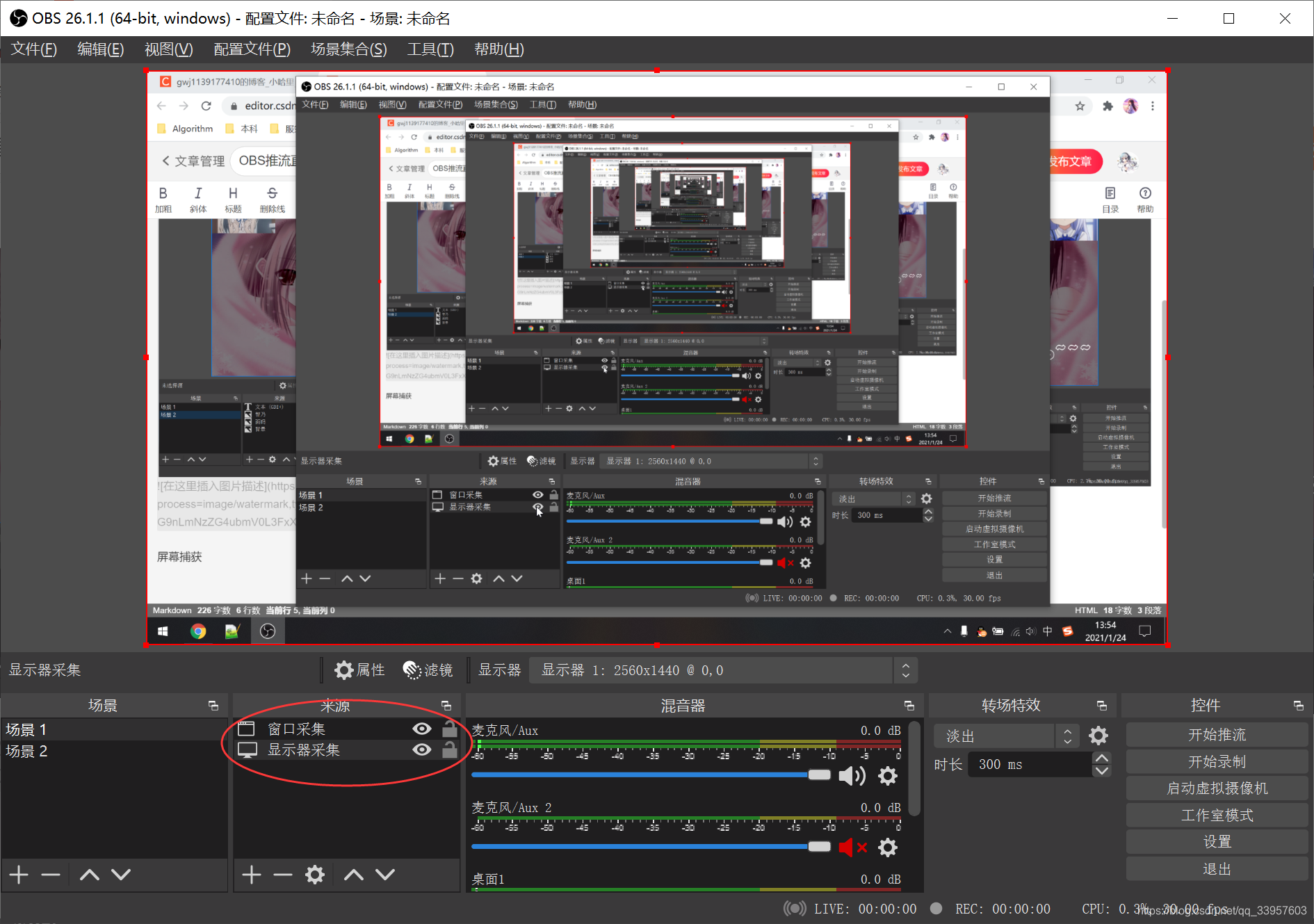Viewport: 1314px width, 924px height.
Task: Expand the 淡出 transition dropdown
Action: pyautogui.click(x=1006, y=736)
